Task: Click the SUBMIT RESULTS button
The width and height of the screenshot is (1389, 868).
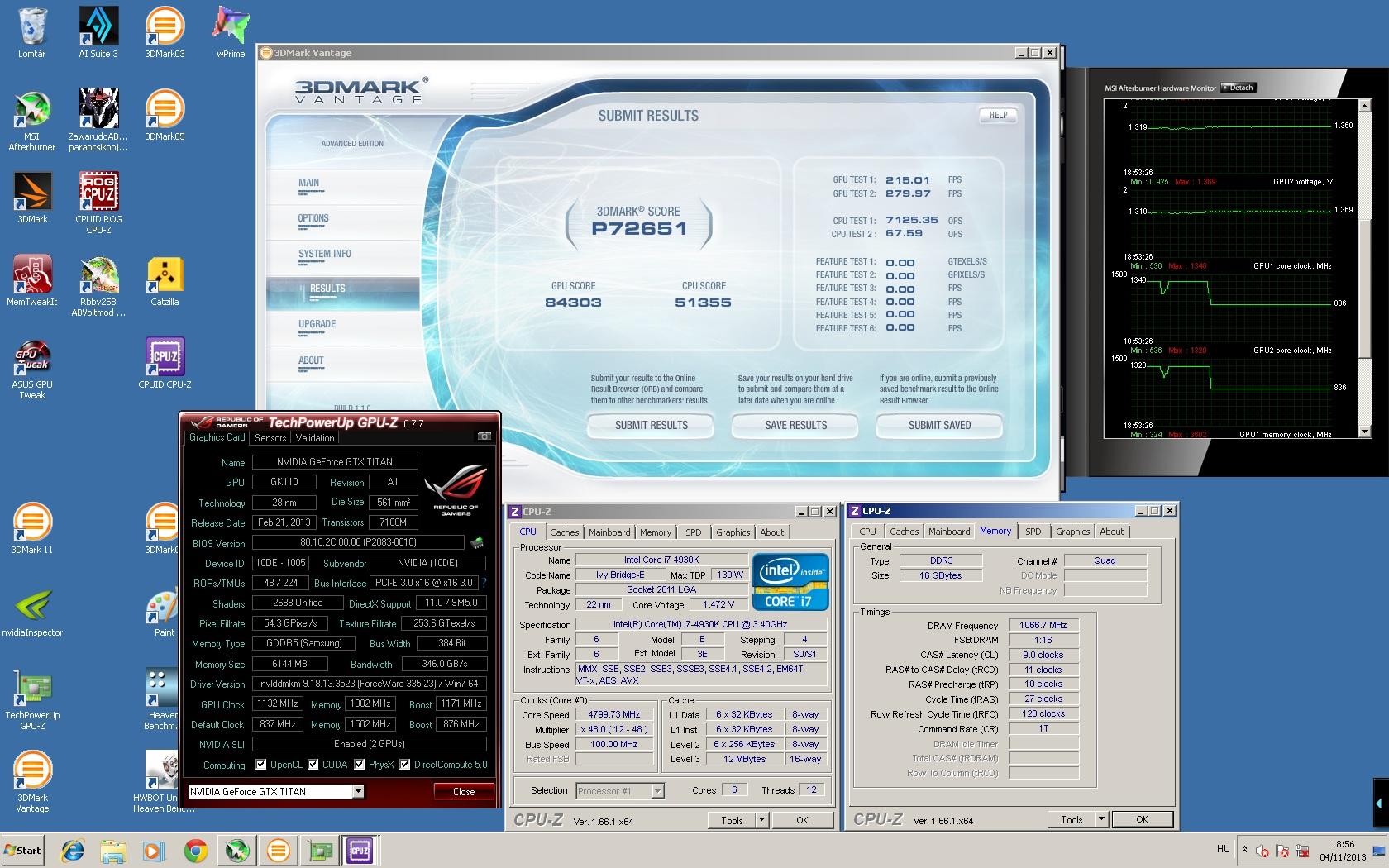Action: pos(651,426)
